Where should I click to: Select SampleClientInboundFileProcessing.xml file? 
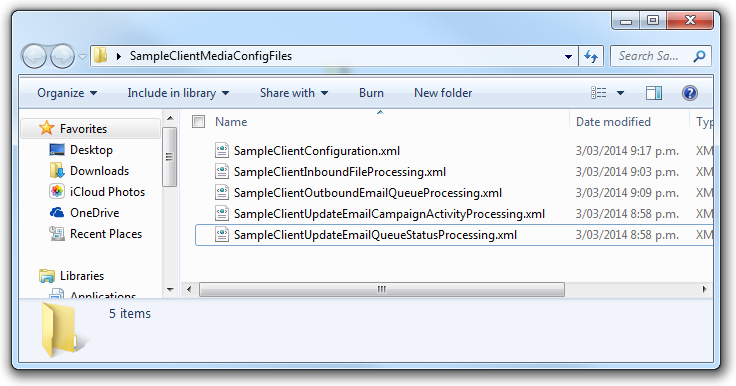click(x=340, y=172)
